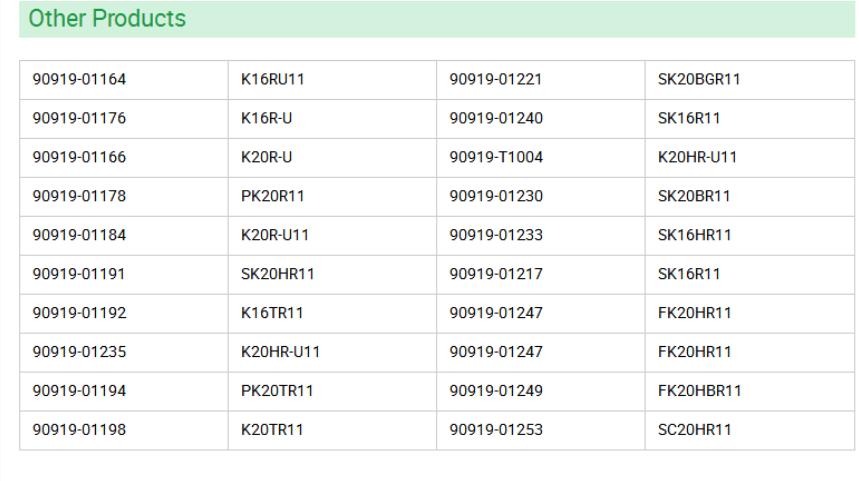Select part number 90919-01198

(79, 430)
